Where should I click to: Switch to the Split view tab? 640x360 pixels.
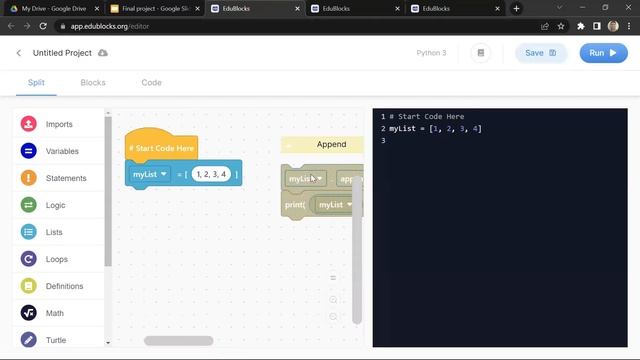tap(36, 82)
